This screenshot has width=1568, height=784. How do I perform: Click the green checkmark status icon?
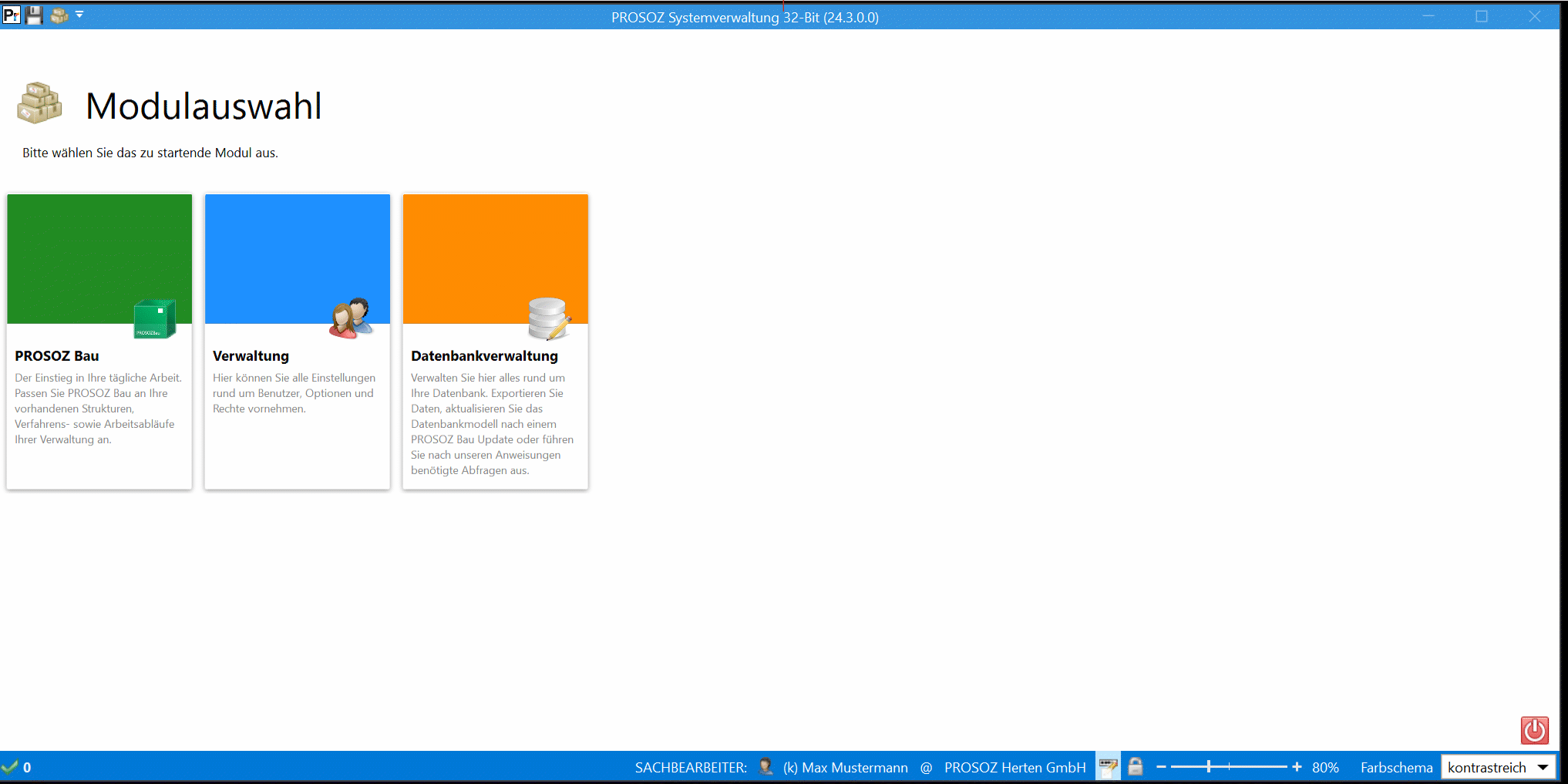tap(9, 767)
